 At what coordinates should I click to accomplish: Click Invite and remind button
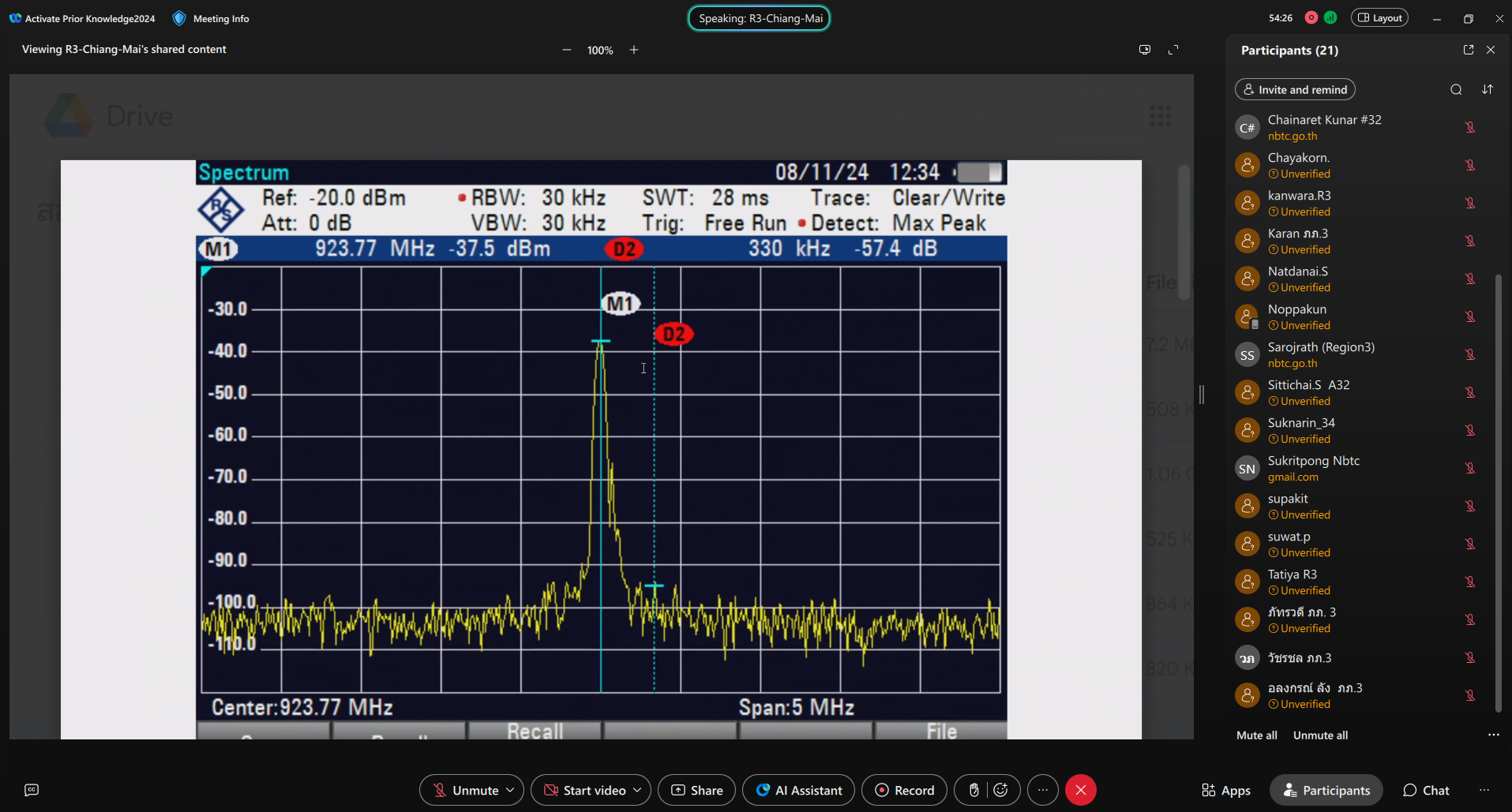[1295, 89]
